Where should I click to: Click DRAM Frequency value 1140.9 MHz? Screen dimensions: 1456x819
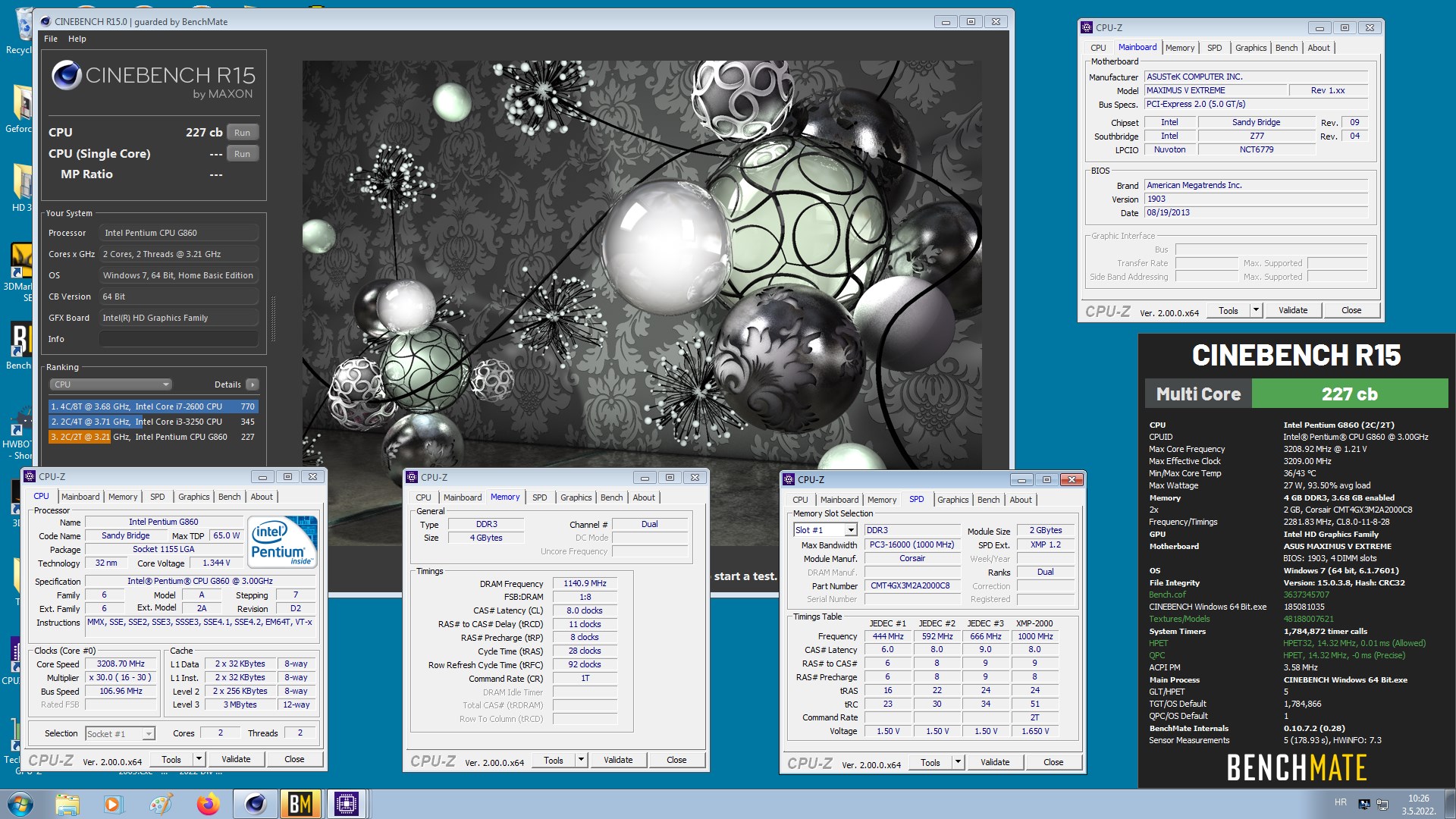585,583
